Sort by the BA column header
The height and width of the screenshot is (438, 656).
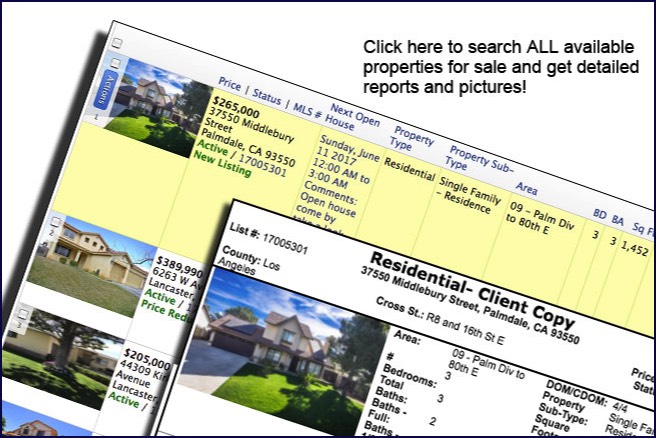coord(618,220)
